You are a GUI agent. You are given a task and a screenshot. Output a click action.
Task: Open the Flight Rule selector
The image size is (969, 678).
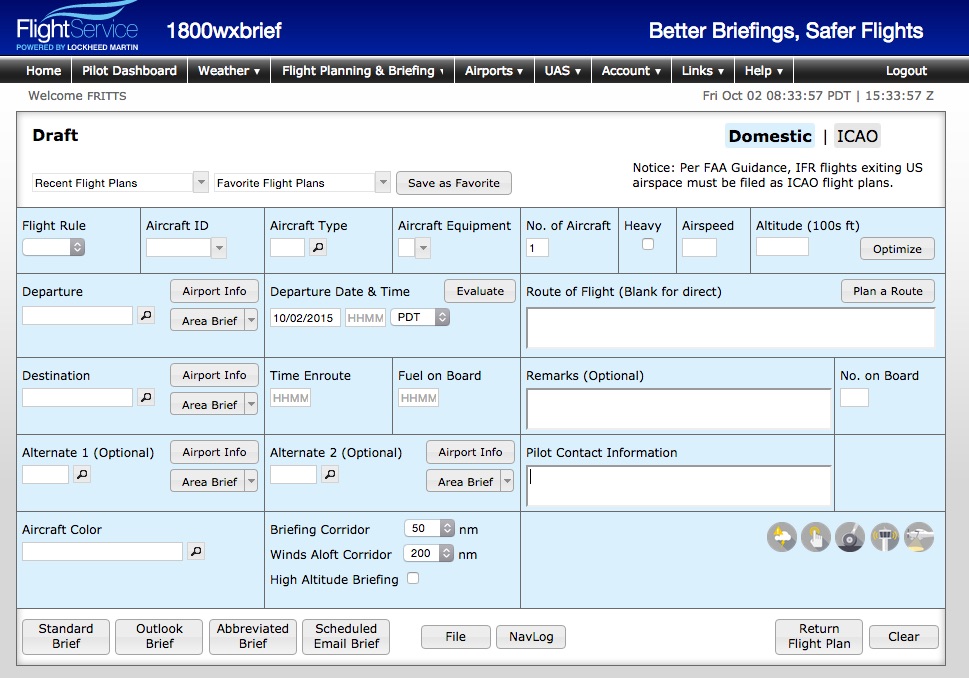coord(53,247)
